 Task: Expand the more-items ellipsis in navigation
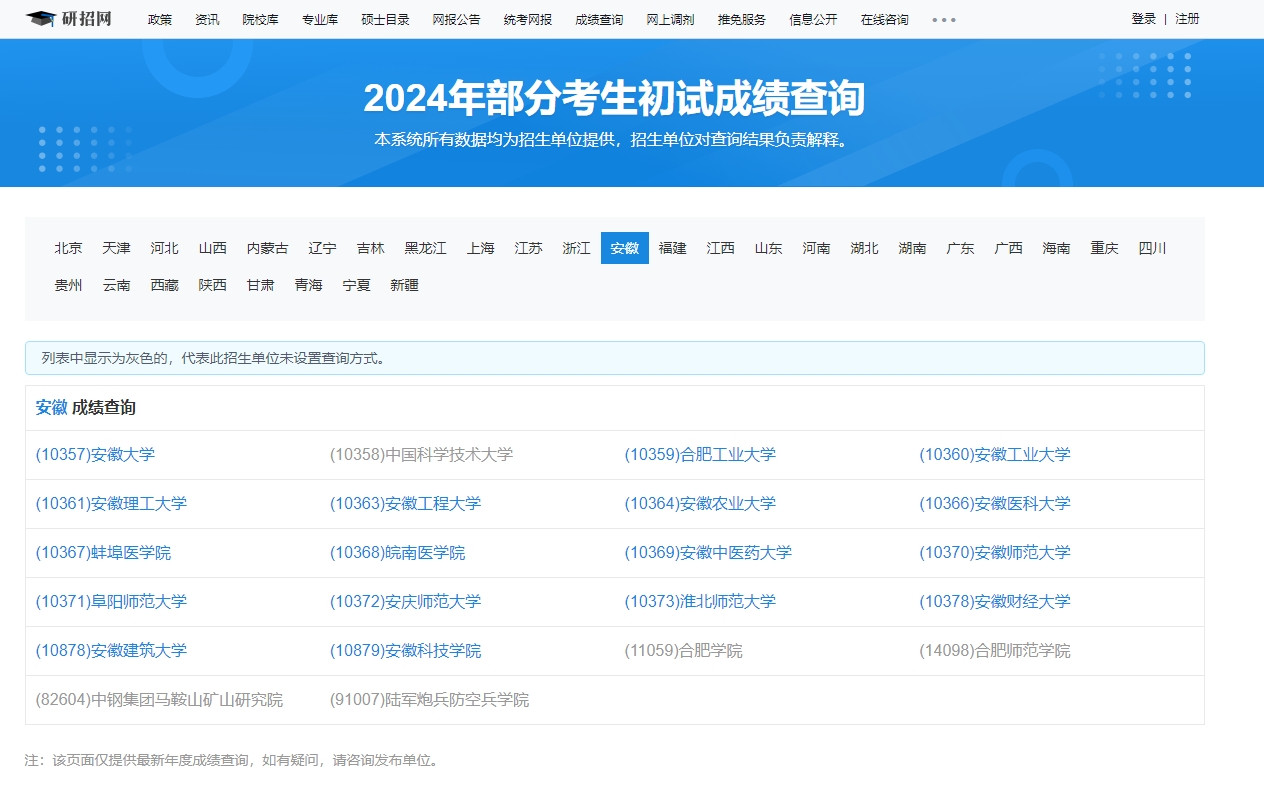tap(944, 20)
